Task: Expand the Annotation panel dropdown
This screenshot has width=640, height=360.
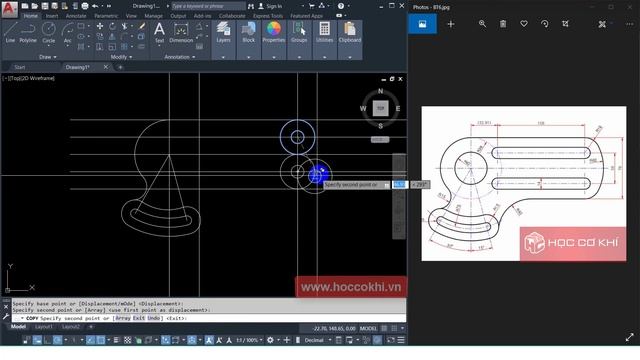Action: pyautogui.click(x=180, y=57)
